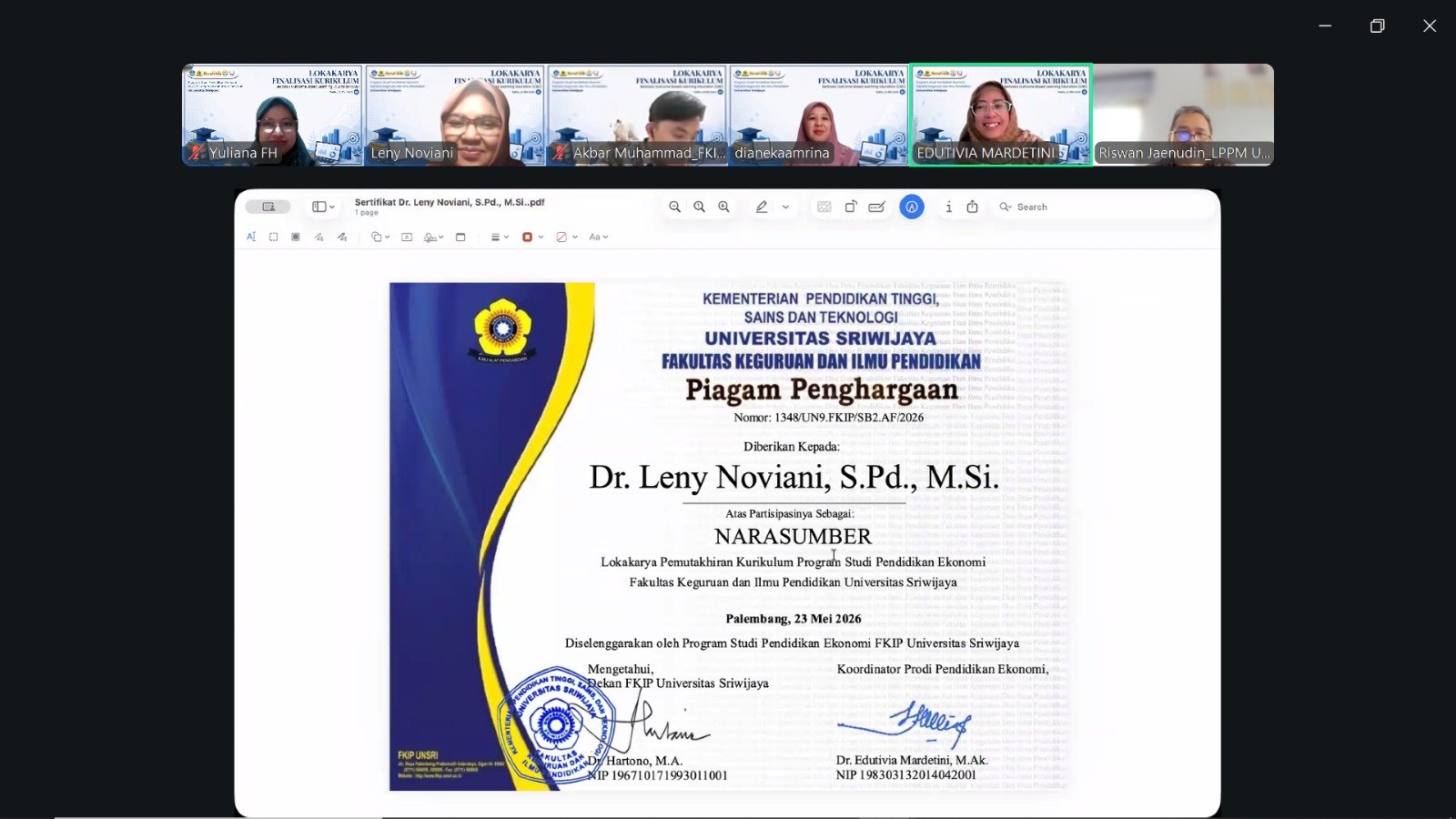Open the fill color swatch

566,237
